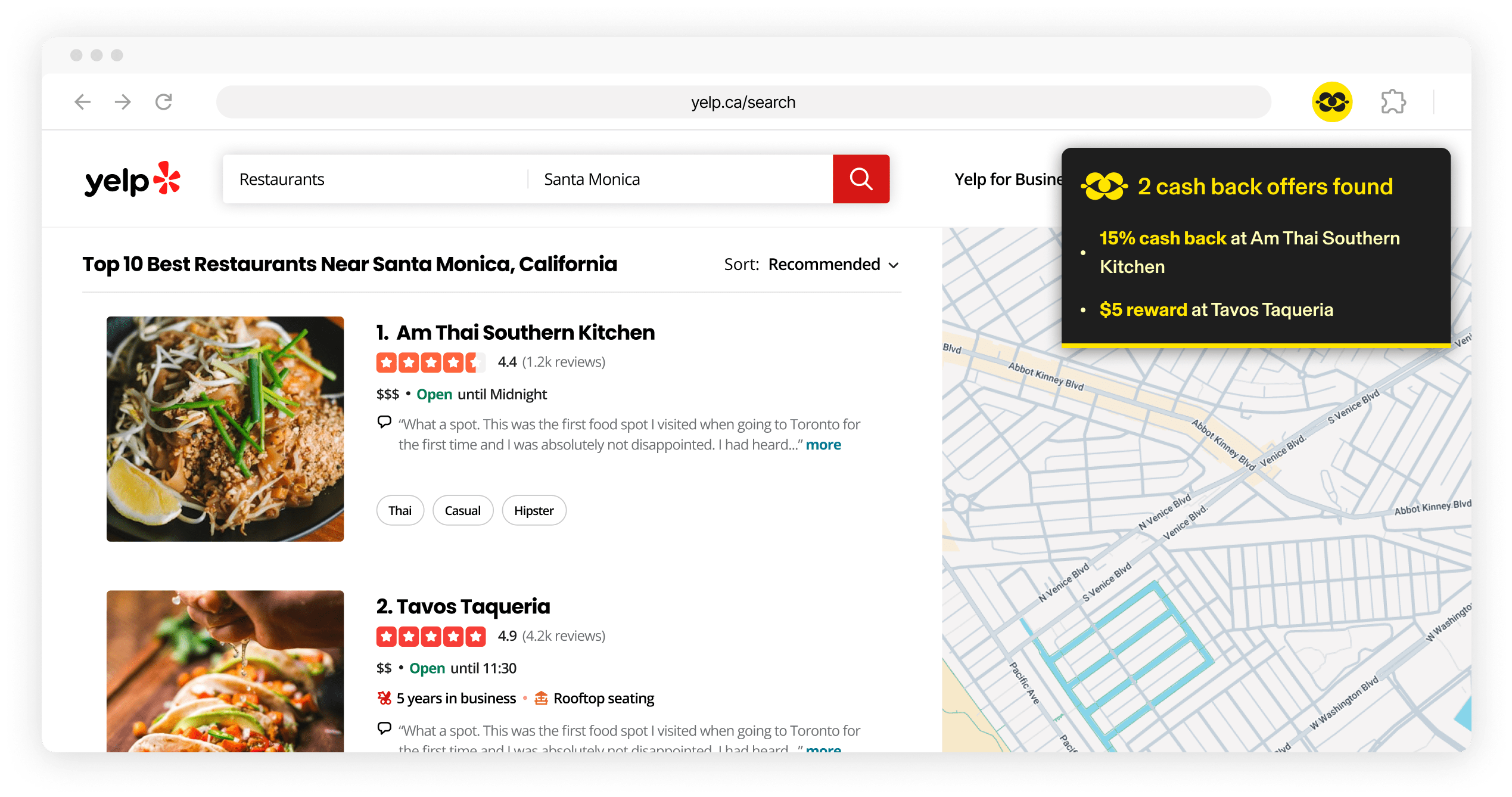This screenshot has width=1512, height=797.
Task: Click the speech bubble icon on Tavos Taqueria review
Action: (x=384, y=728)
